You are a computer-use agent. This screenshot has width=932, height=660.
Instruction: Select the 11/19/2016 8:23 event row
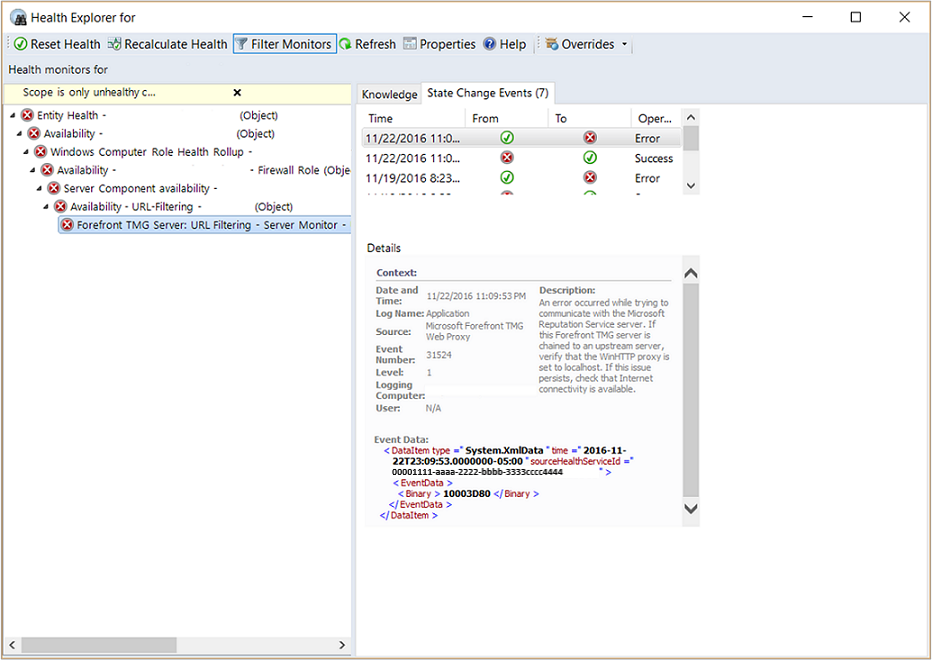[522, 178]
